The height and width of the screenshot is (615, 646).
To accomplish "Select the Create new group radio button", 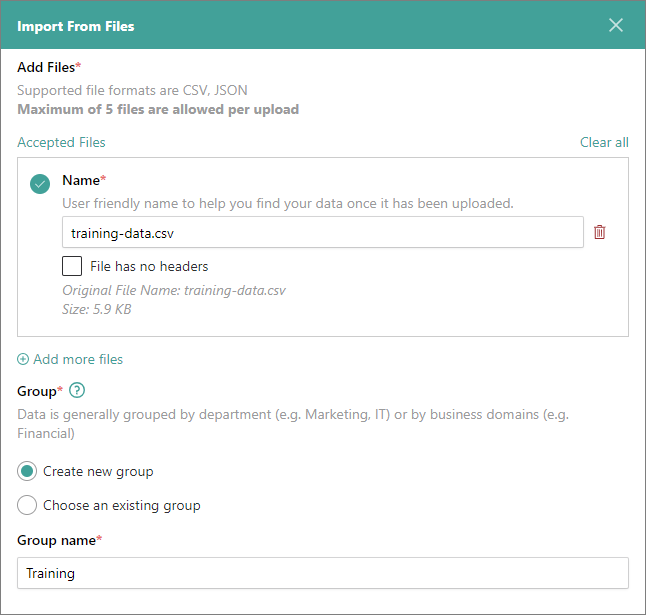I will 27,471.
